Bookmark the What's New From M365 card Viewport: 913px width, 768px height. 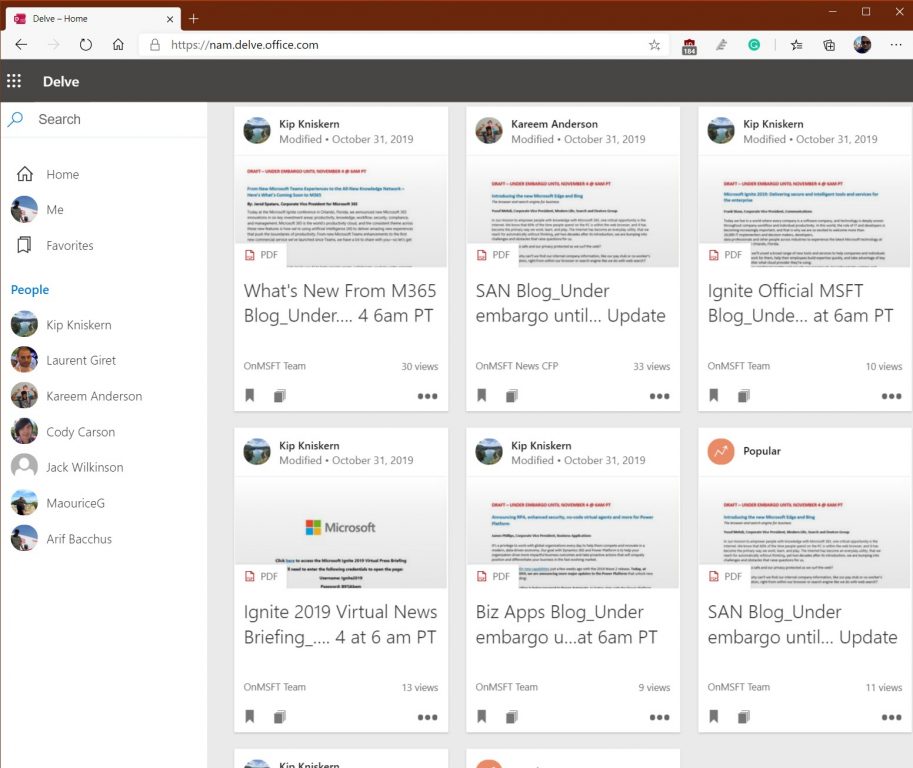250,395
